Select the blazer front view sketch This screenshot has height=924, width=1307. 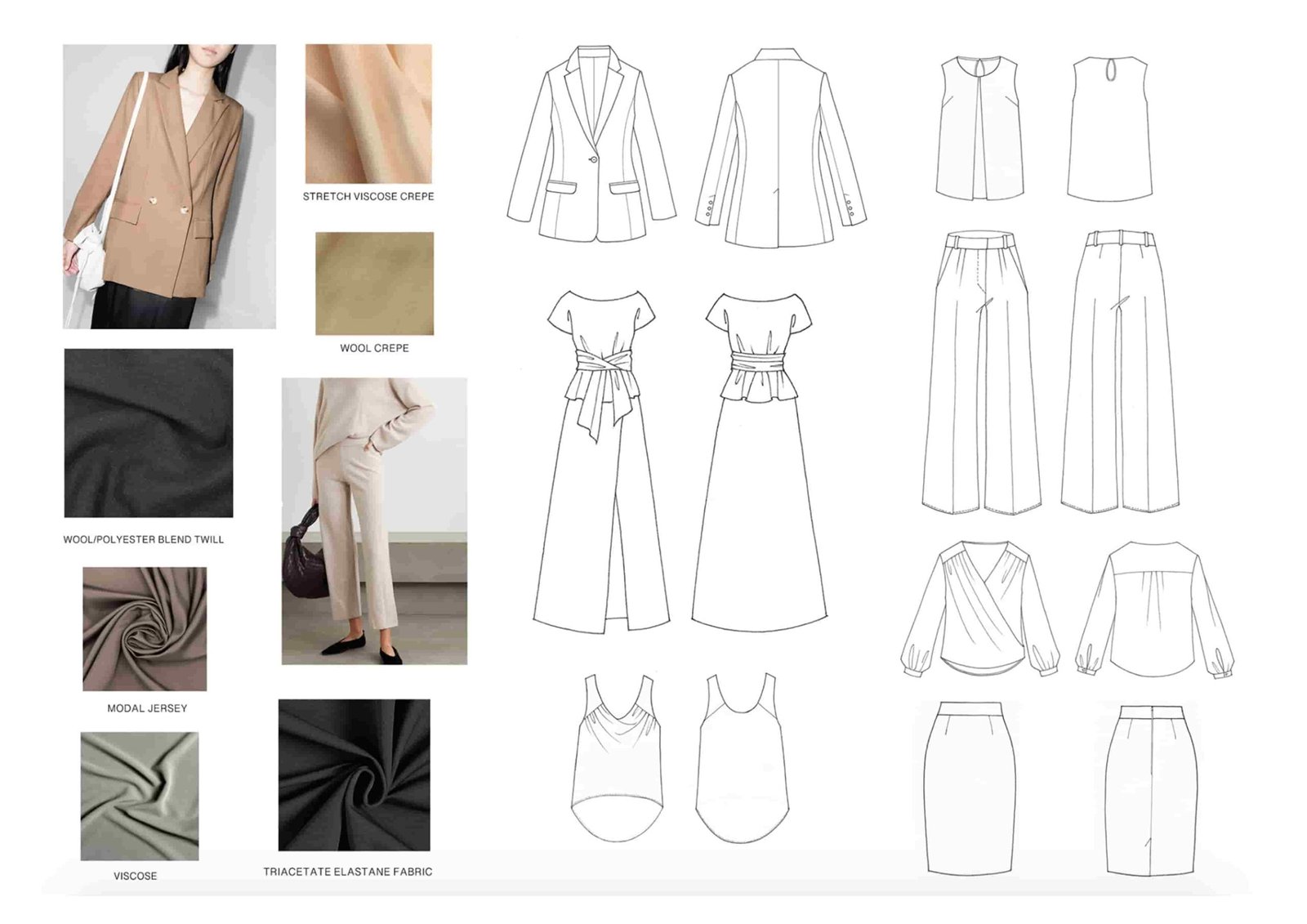(591, 145)
